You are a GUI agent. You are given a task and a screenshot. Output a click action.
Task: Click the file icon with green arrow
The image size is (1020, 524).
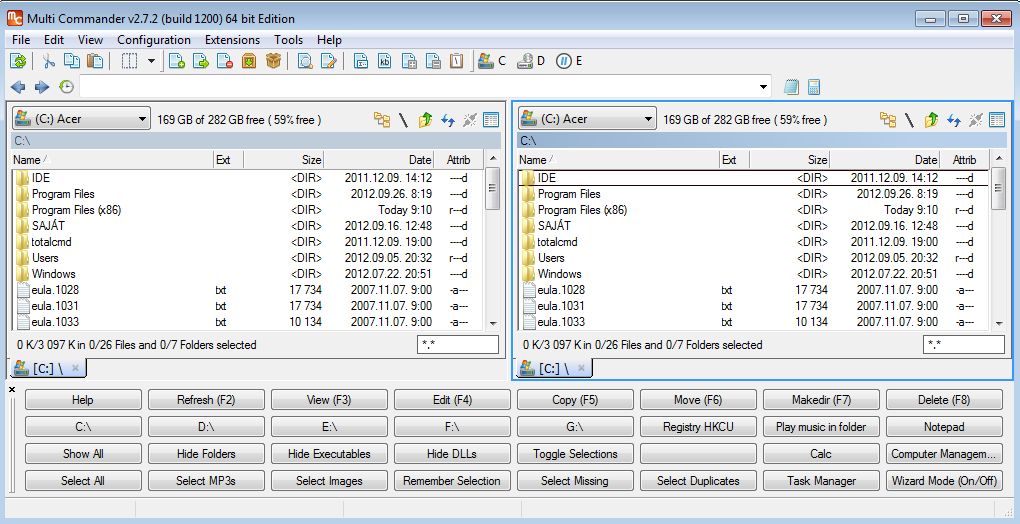201,61
